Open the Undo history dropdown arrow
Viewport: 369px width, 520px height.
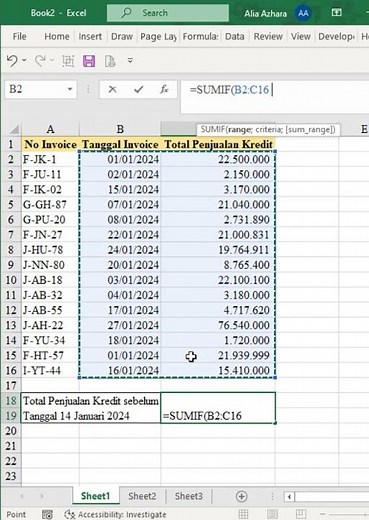coord(24,61)
